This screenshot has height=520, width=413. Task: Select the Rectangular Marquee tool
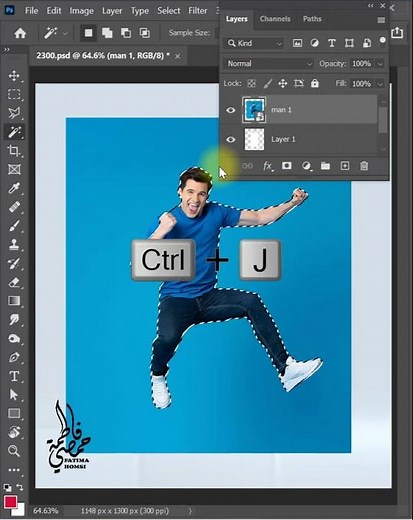click(14, 94)
